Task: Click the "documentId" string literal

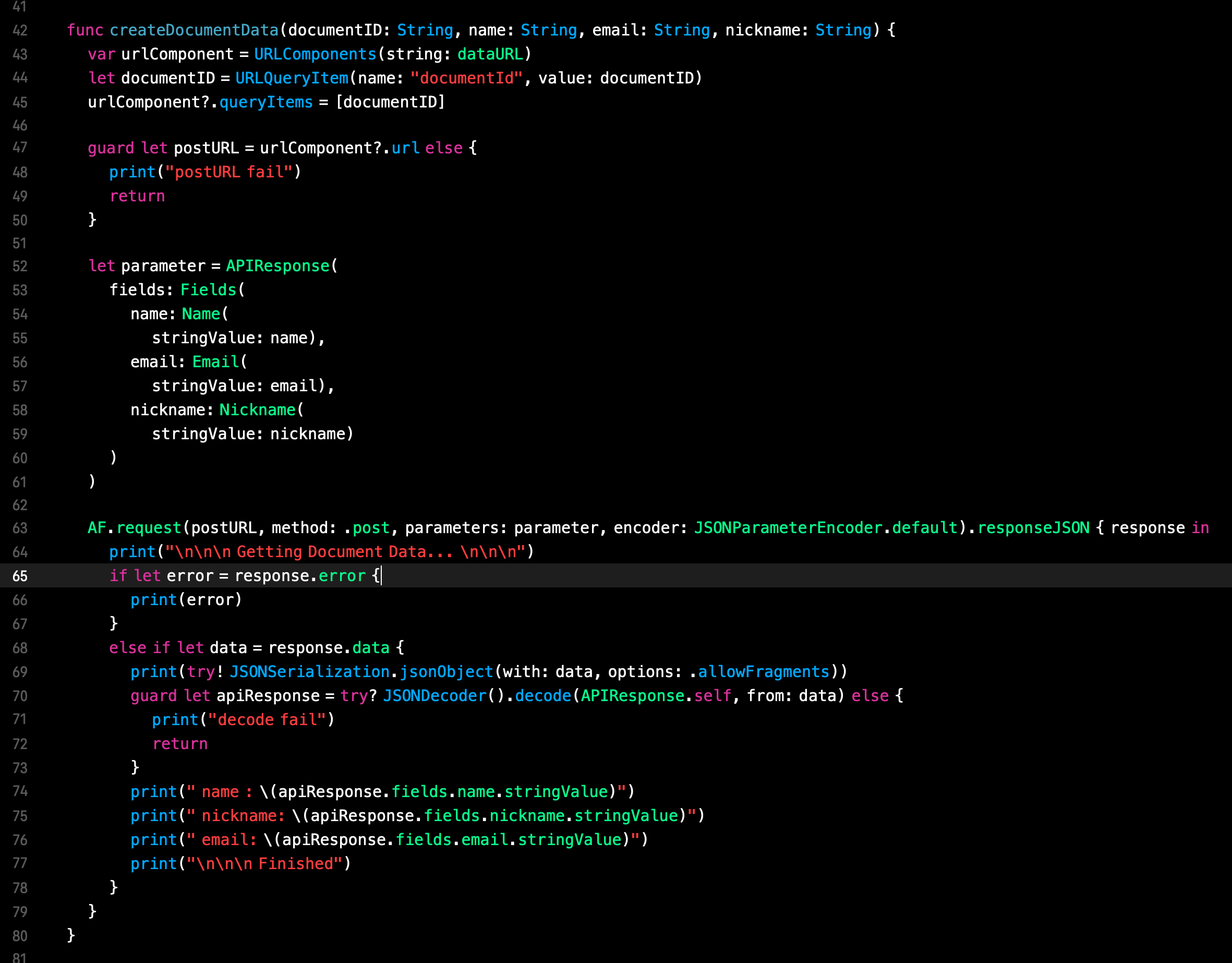Action: pos(466,78)
